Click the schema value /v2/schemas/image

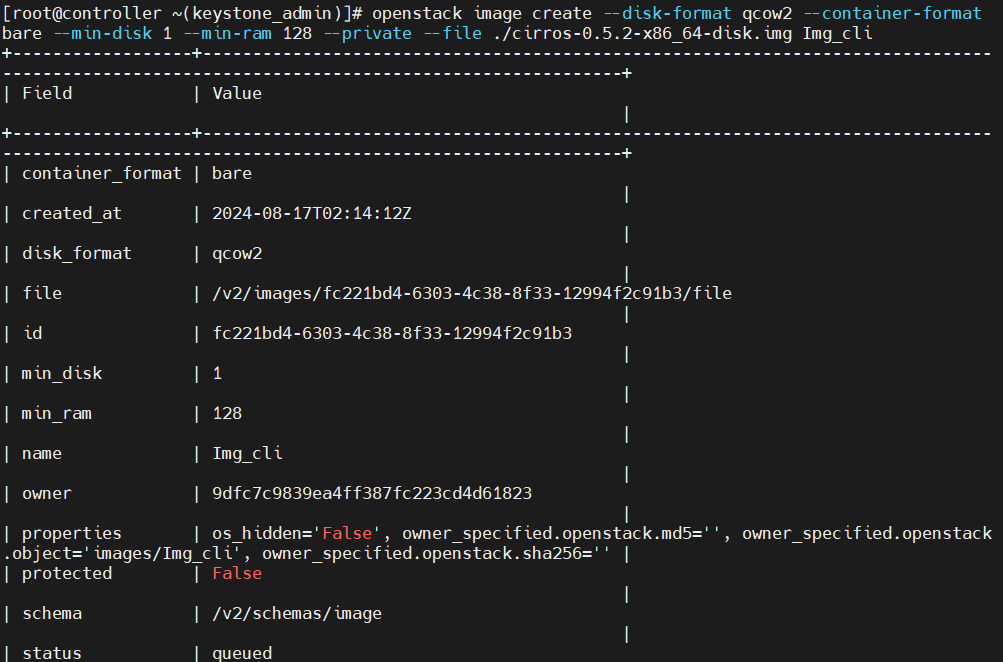(297, 613)
